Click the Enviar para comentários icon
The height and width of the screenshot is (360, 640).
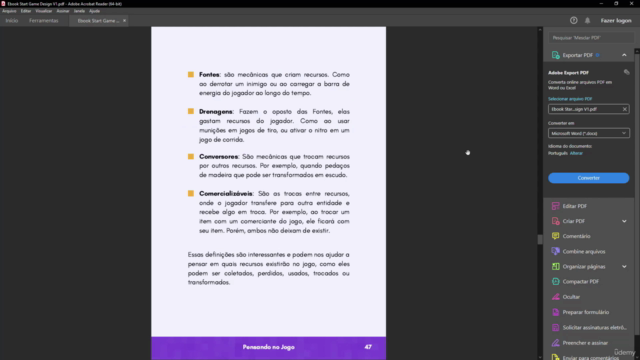(555, 358)
